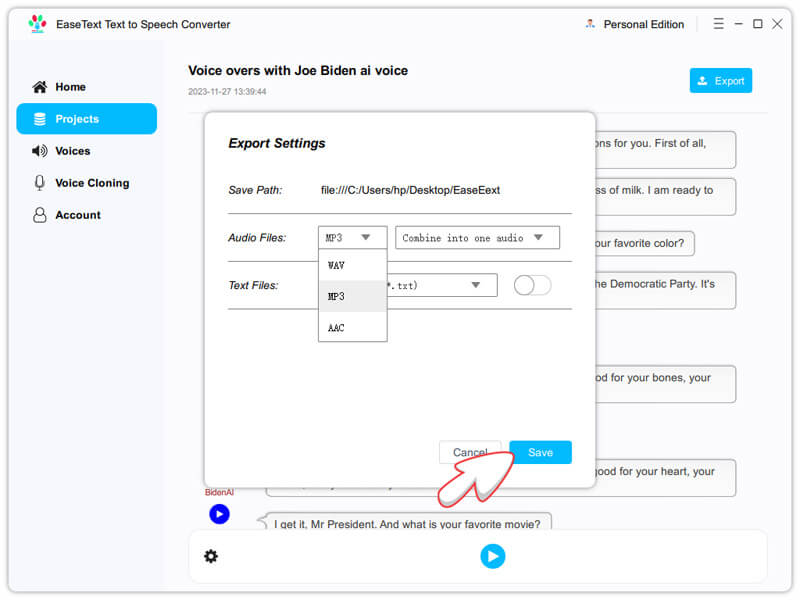The image size is (800, 600).
Task: Select the 'ood for your heart, your' bubble
Action: pos(665,478)
